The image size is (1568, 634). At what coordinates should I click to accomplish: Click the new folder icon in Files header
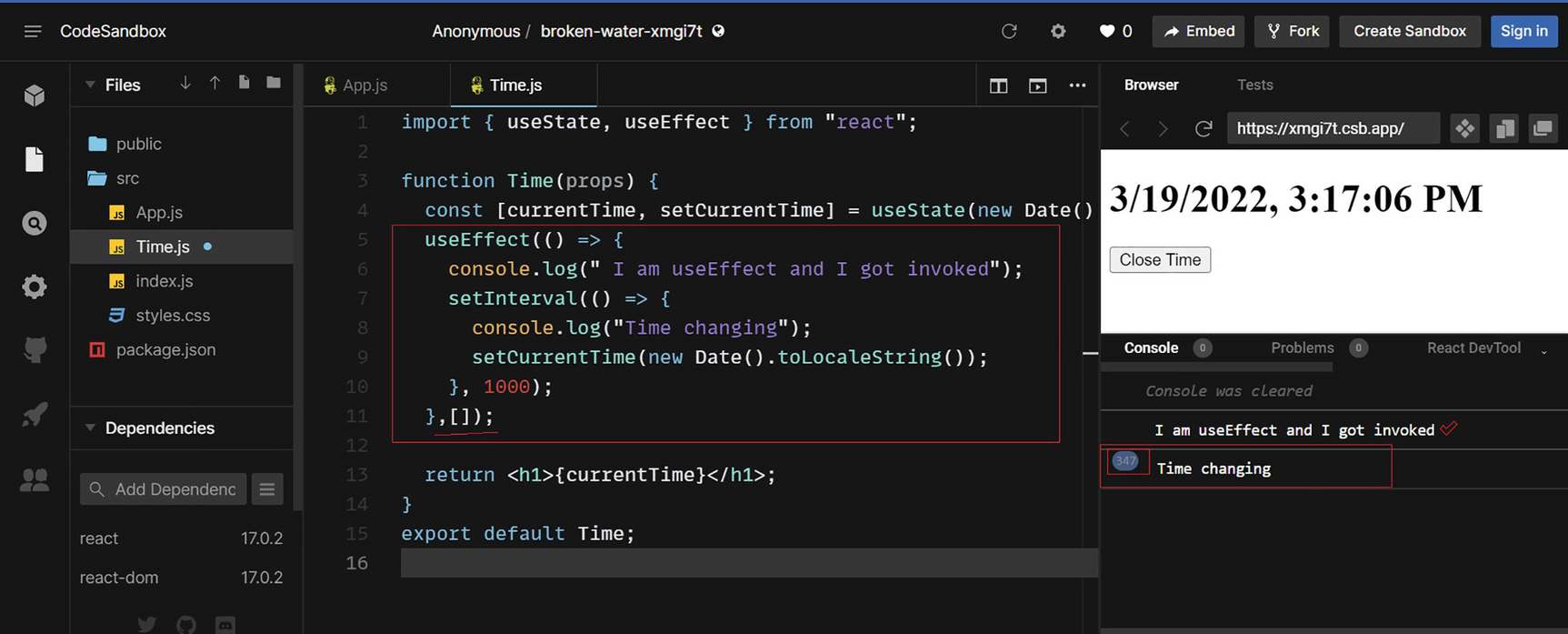pyautogui.click(x=274, y=84)
